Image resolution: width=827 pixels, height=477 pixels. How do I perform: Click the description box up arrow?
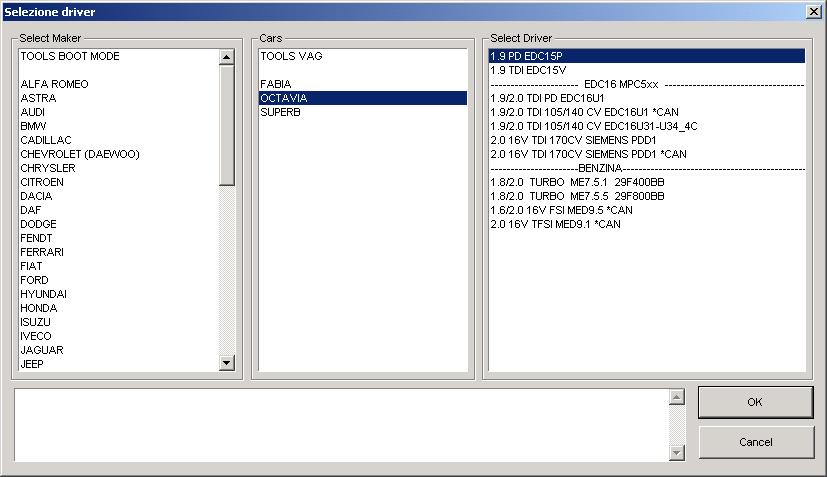[x=677, y=397]
